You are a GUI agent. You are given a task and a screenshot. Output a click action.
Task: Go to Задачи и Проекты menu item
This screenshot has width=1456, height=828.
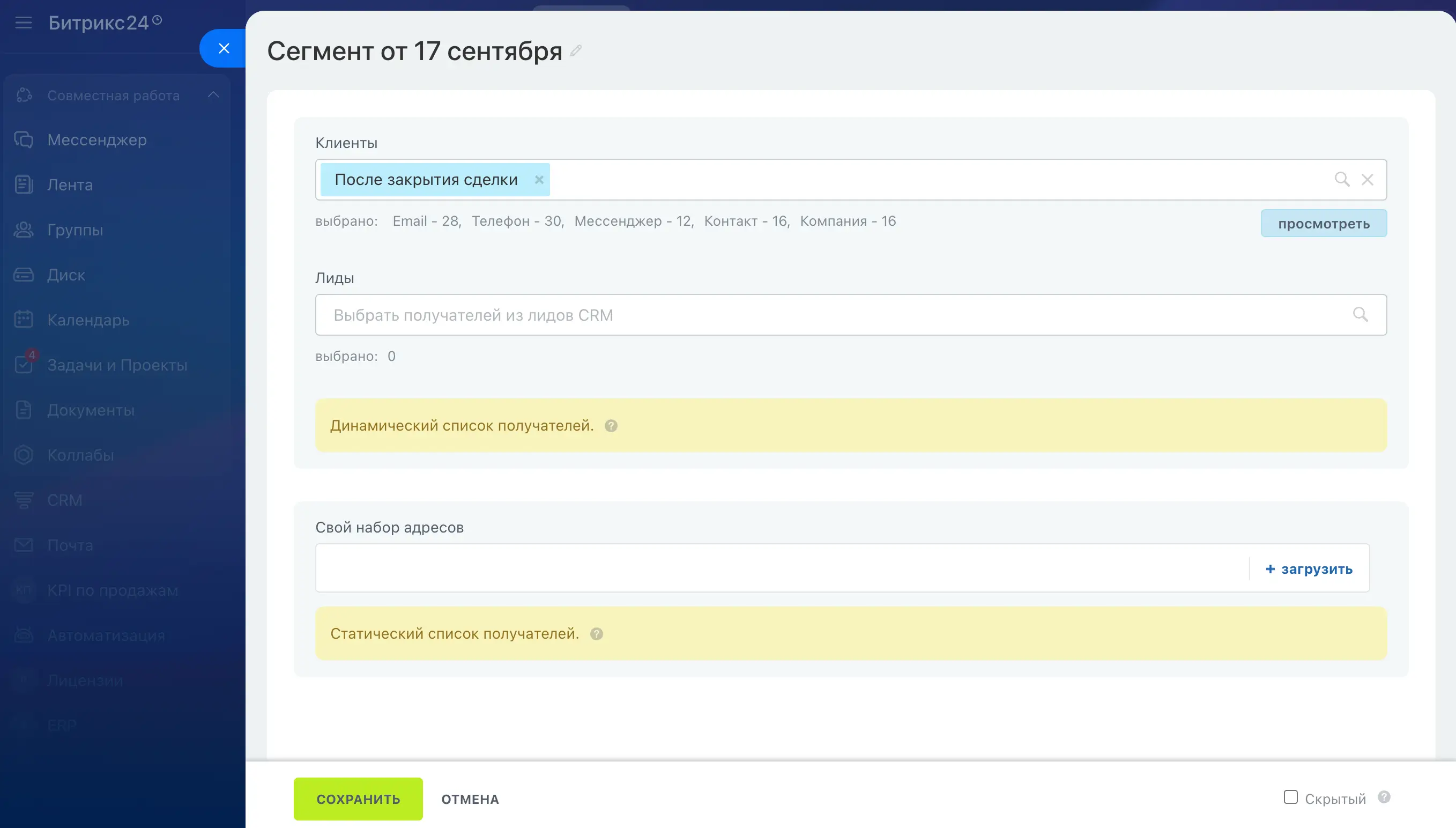click(116, 365)
